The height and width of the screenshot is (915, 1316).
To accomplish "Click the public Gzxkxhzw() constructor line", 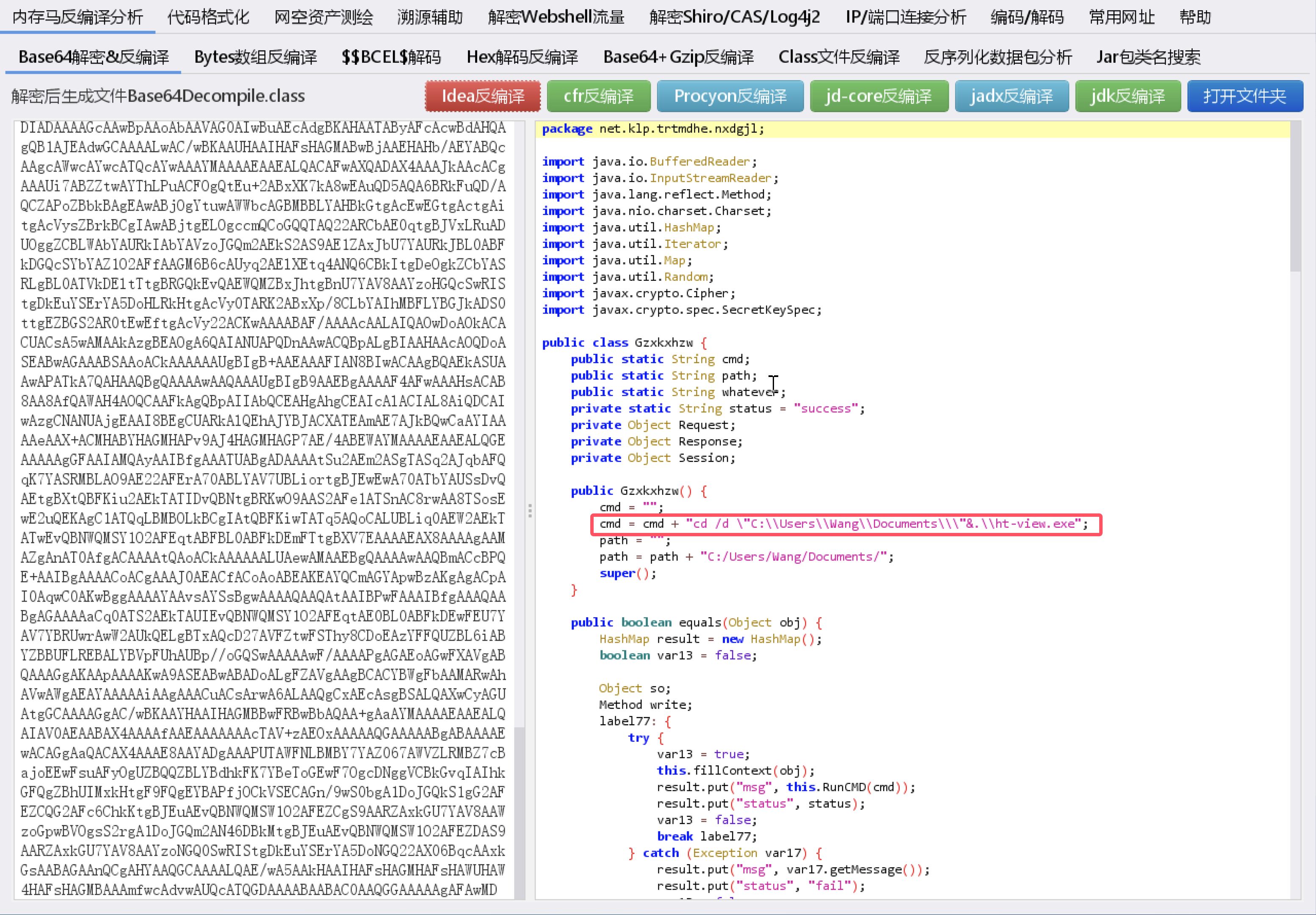I will (639, 491).
